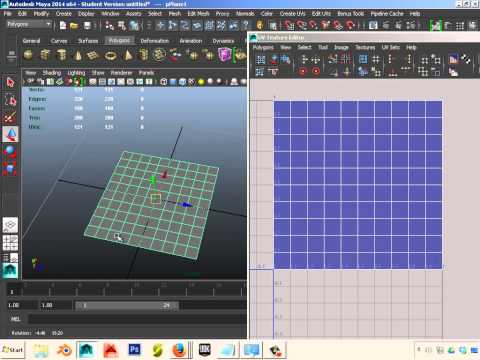The height and width of the screenshot is (360, 480).
Task: Click the new scene icon
Action: tap(63, 25)
